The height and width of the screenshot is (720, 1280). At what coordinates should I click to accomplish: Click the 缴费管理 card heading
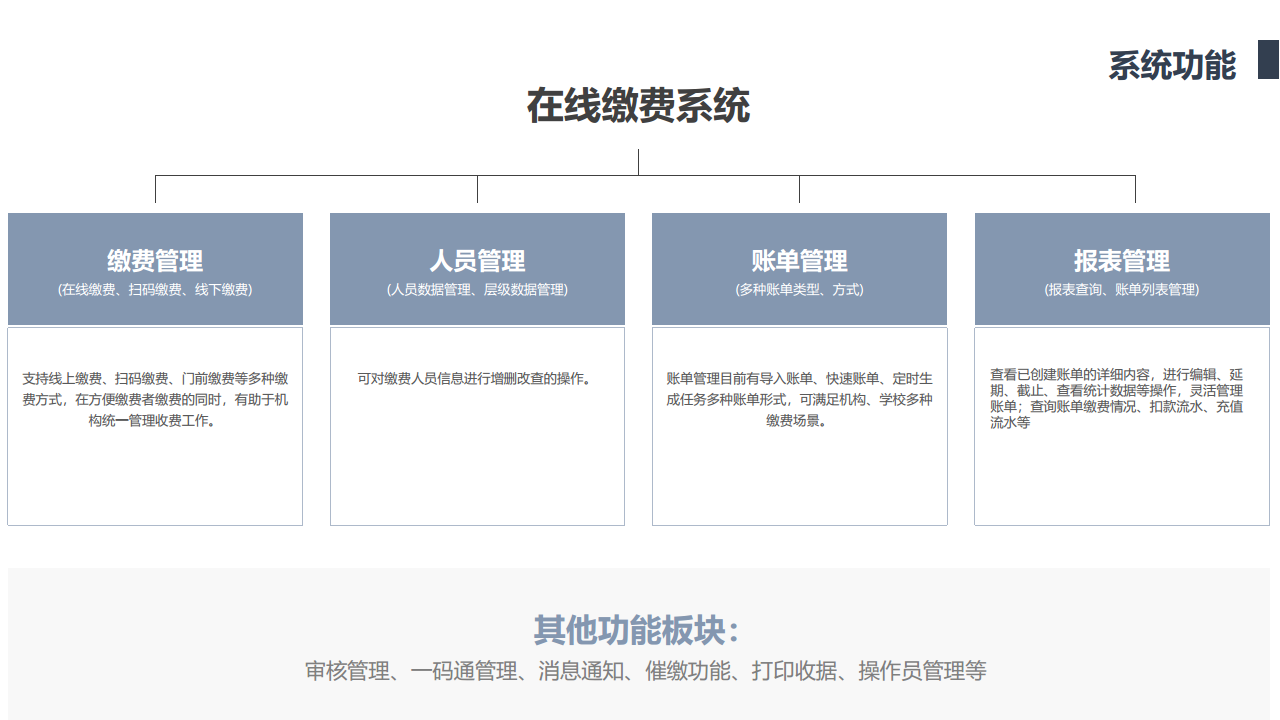tap(155, 261)
